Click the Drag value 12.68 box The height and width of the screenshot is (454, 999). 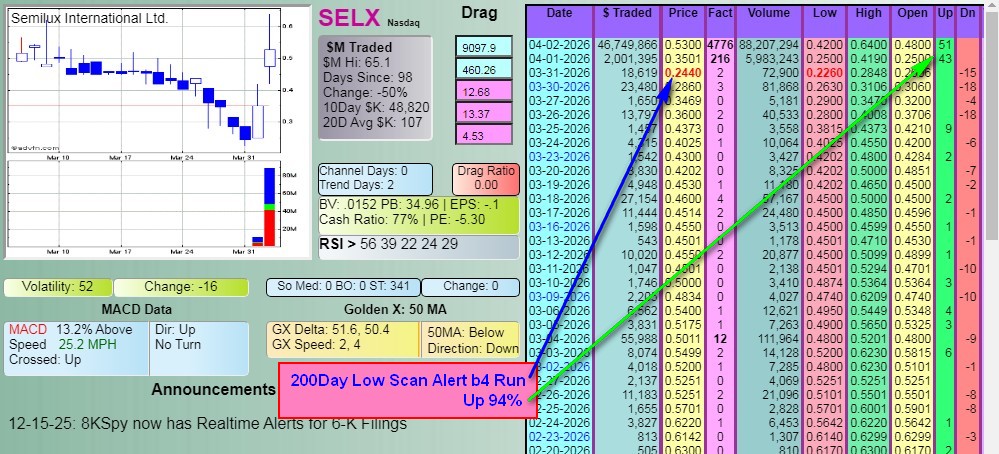(x=484, y=92)
